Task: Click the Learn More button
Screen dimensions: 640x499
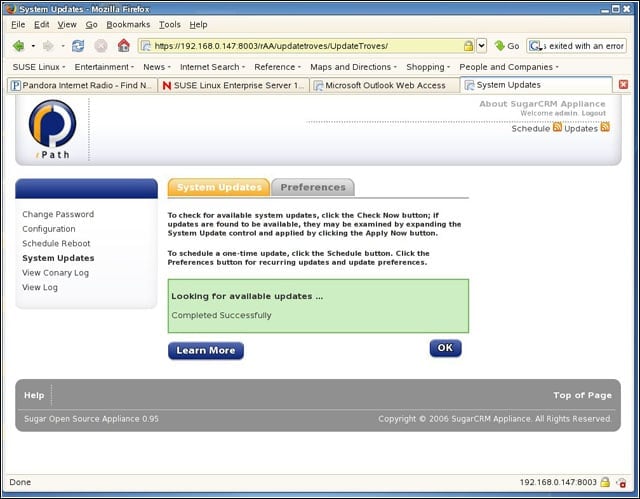Action: tap(206, 350)
